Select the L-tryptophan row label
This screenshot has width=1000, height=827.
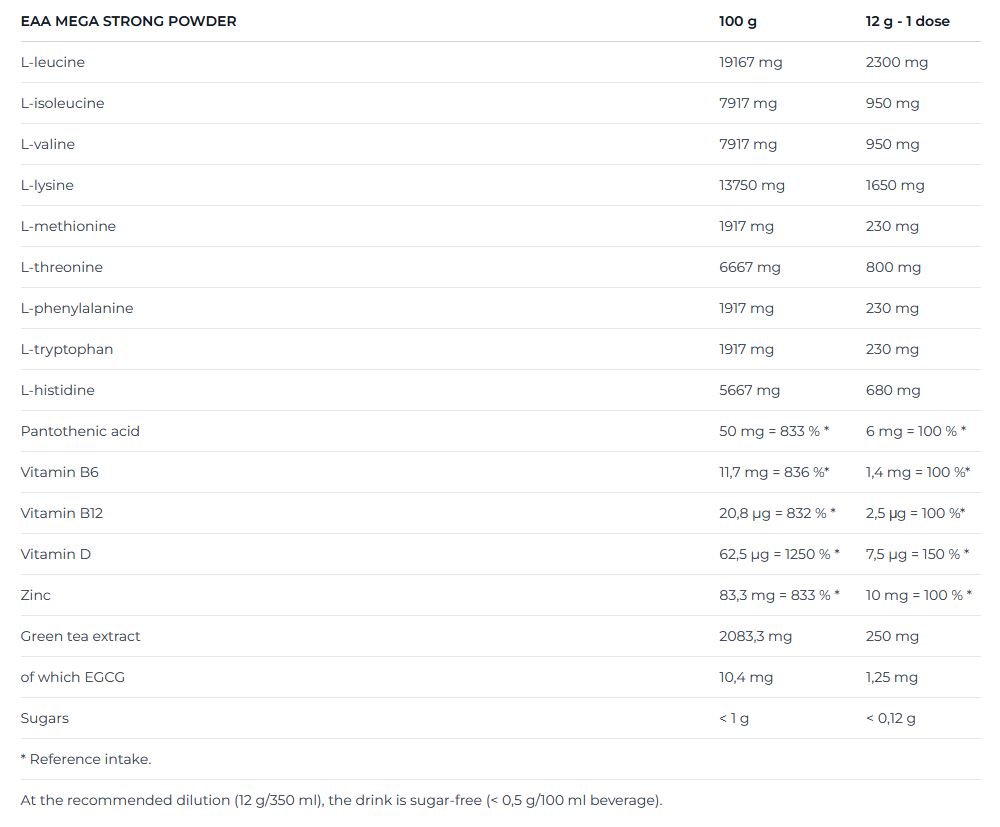click(x=67, y=349)
